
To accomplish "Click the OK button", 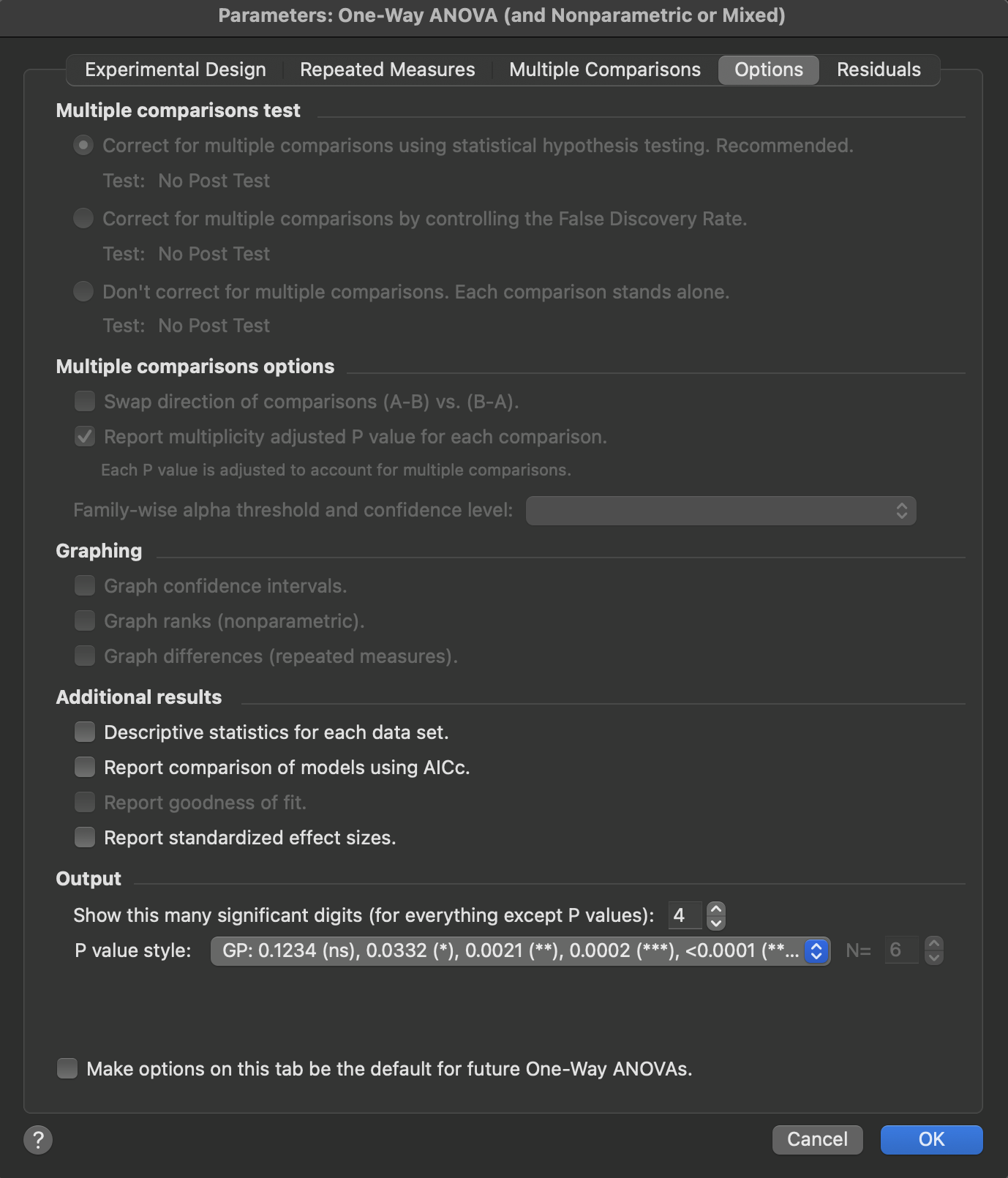I will pos(931,1139).
